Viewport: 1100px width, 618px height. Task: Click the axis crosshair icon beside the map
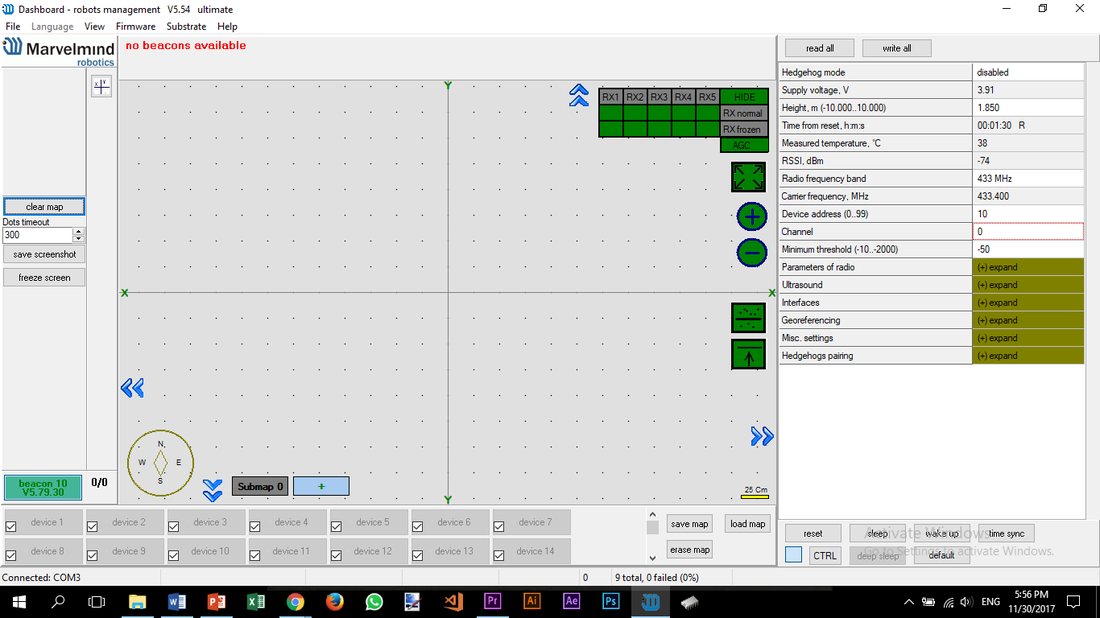tap(101, 86)
